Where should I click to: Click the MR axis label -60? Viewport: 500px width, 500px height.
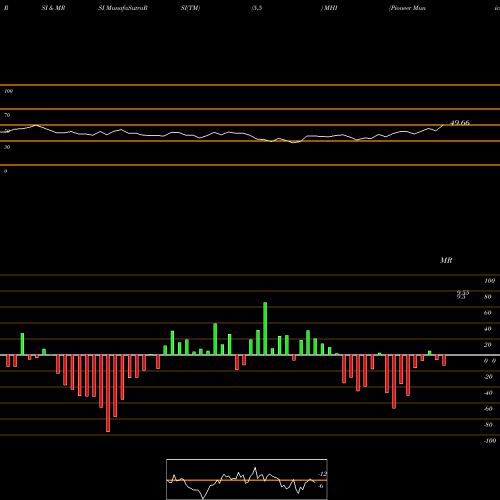point(488,409)
